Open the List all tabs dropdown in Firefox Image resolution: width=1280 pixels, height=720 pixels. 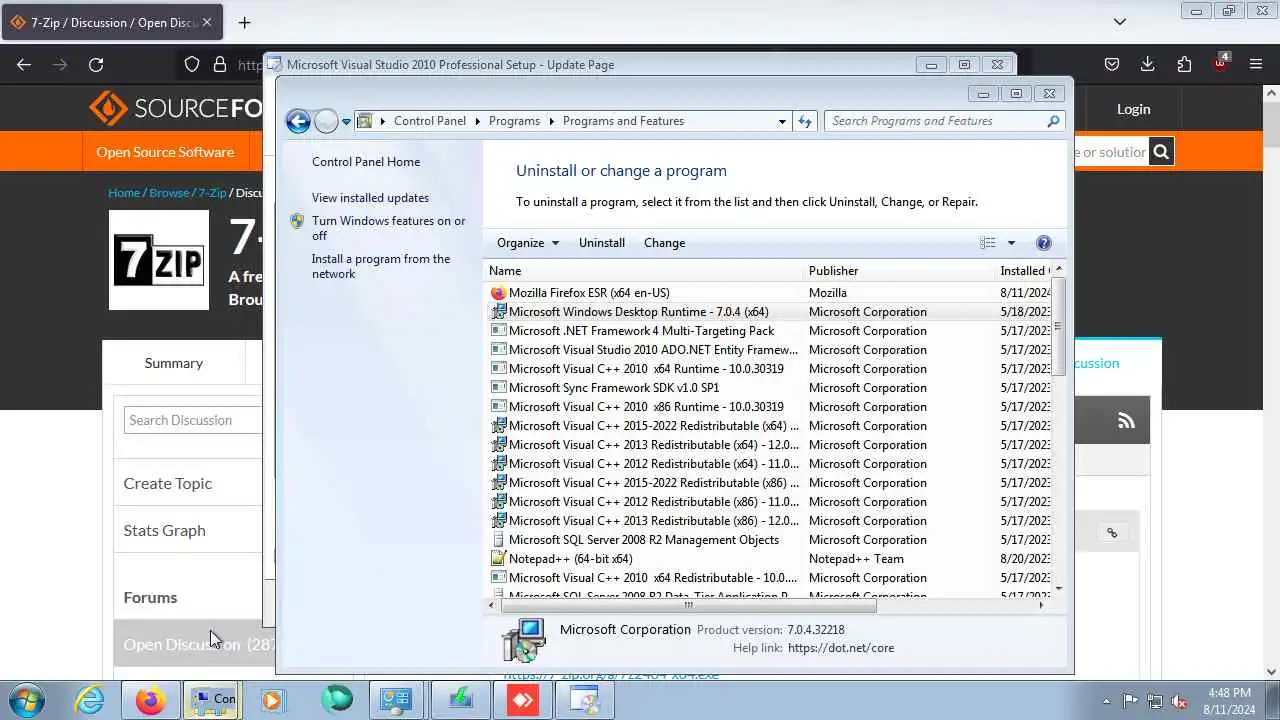[1120, 22]
